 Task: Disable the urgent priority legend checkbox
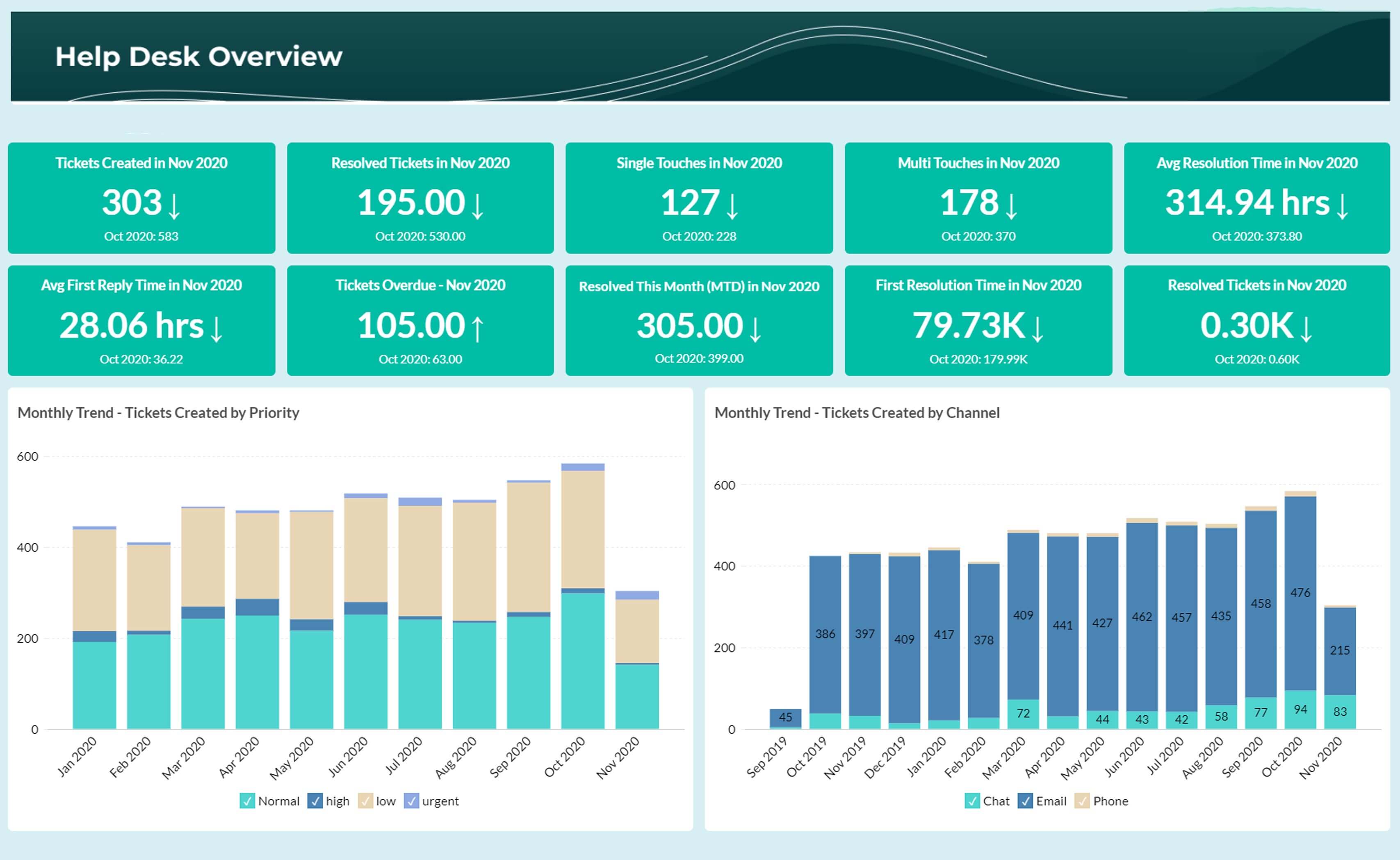click(411, 801)
